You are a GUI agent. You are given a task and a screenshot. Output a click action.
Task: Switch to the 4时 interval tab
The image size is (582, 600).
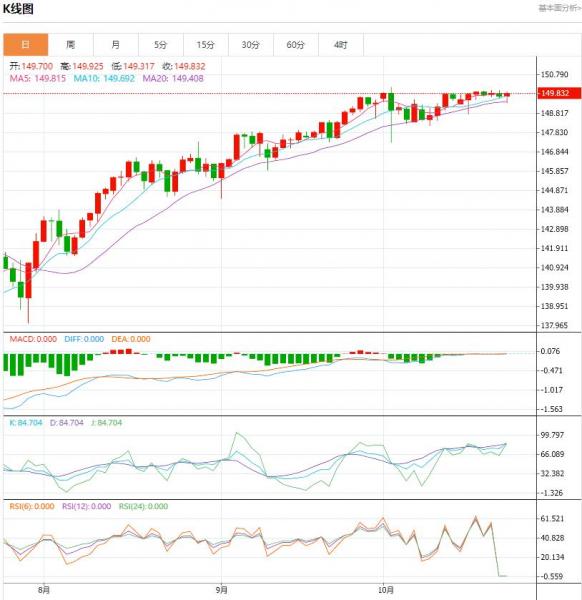point(341,45)
